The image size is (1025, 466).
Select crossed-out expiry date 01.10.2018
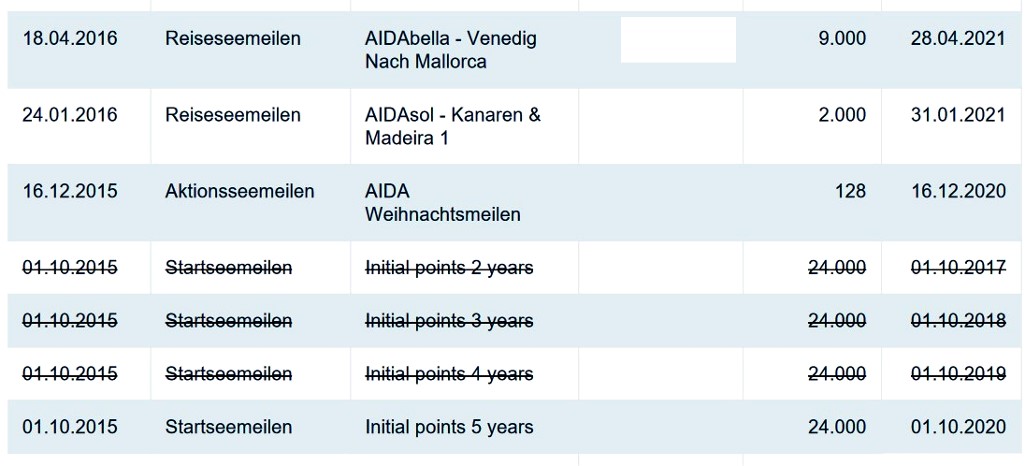tap(958, 321)
